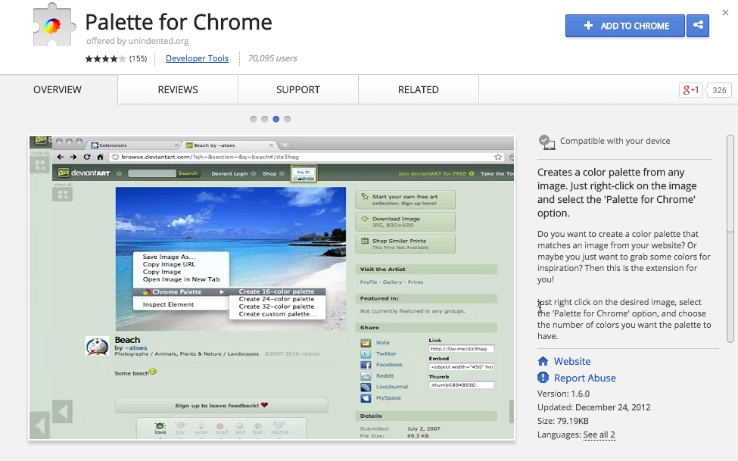Click the artist avatar beside Beach title
This screenshot has height=461, width=738.
[x=97, y=346]
